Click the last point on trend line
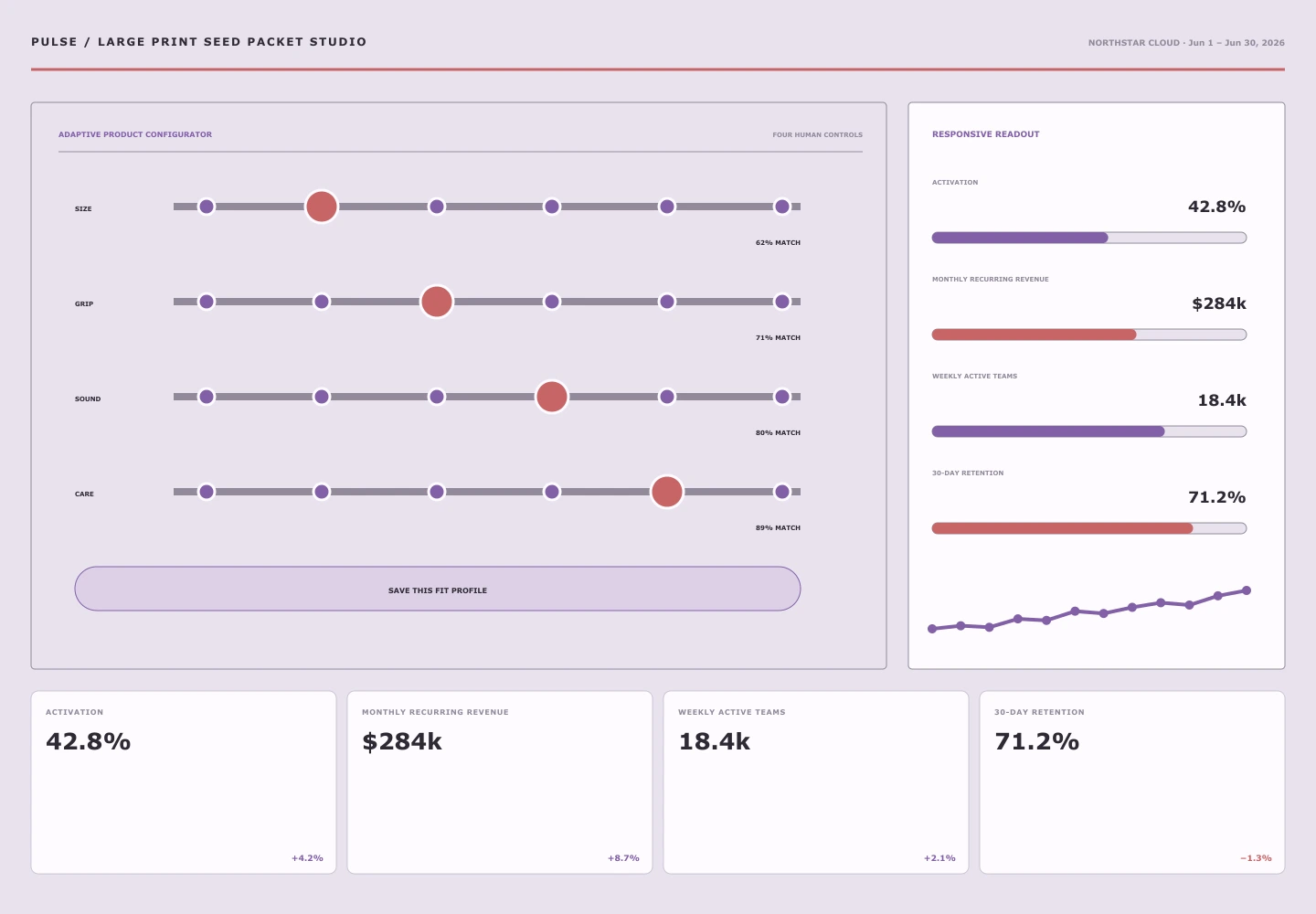 point(1247,590)
